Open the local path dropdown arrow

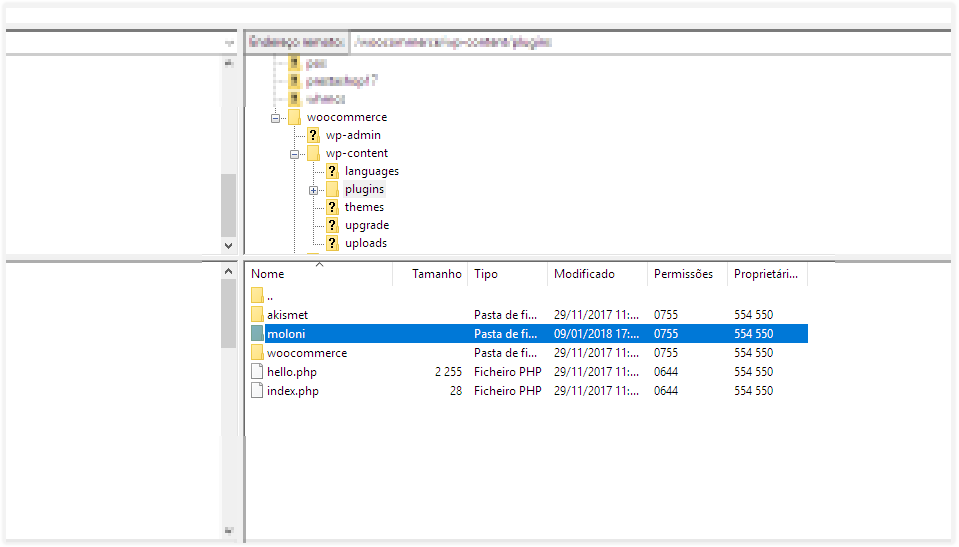click(x=229, y=43)
